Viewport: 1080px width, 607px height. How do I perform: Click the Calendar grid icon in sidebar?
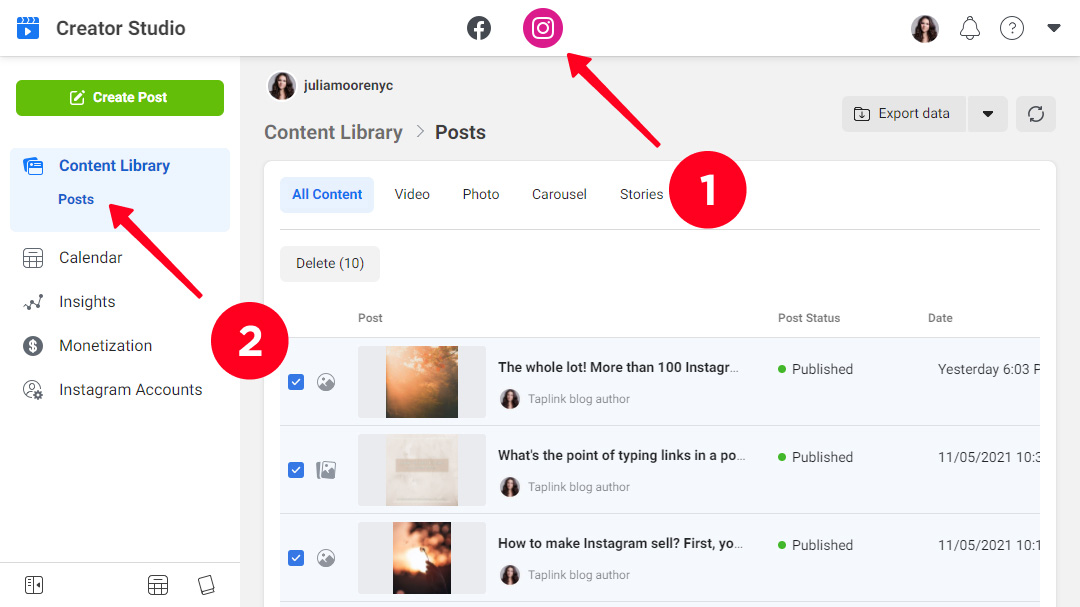[33, 258]
